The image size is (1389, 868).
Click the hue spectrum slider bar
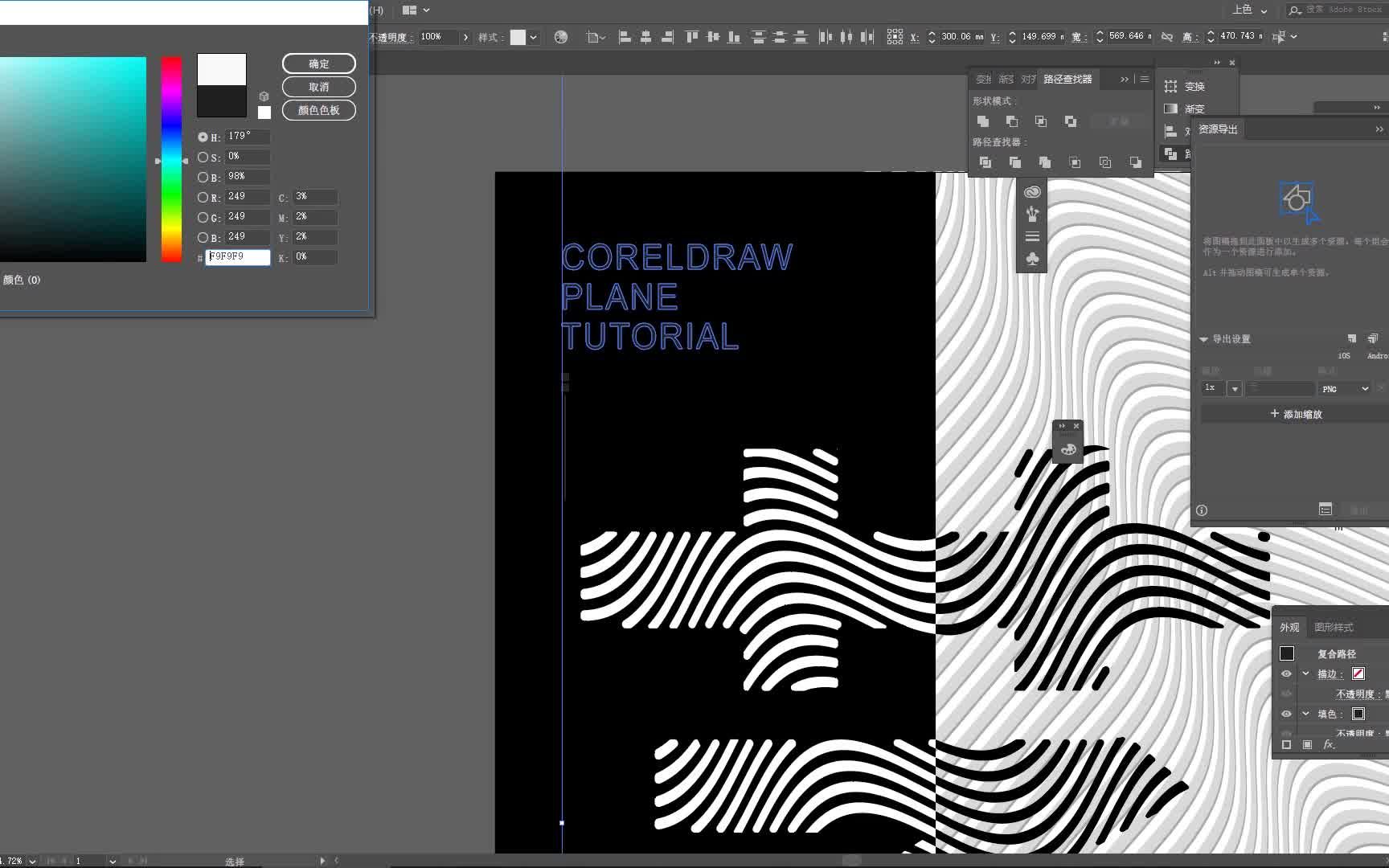pyautogui.click(x=171, y=159)
